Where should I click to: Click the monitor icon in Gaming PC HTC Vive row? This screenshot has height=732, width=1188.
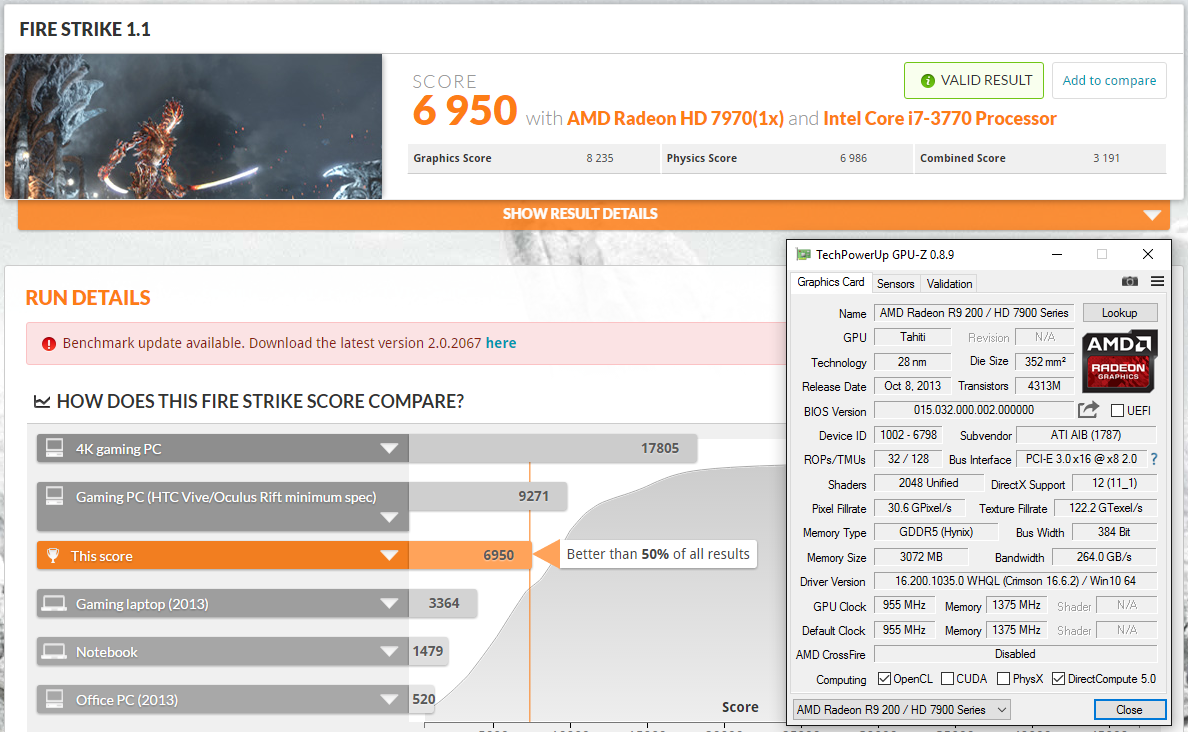pos(55,496)
